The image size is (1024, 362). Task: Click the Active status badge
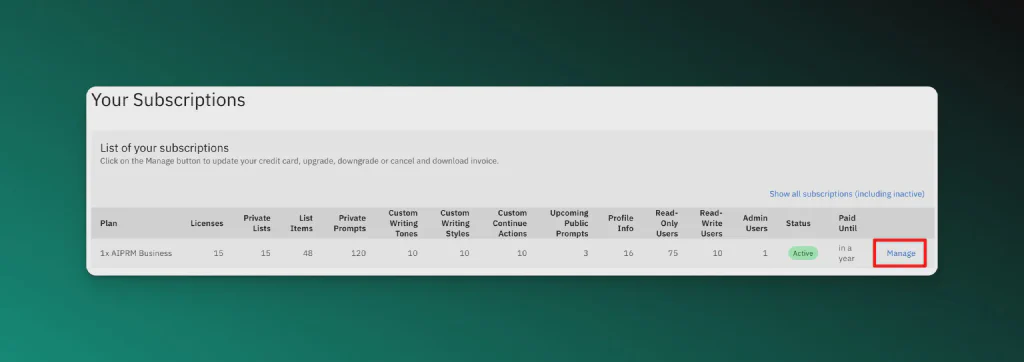tap(803, 254)
